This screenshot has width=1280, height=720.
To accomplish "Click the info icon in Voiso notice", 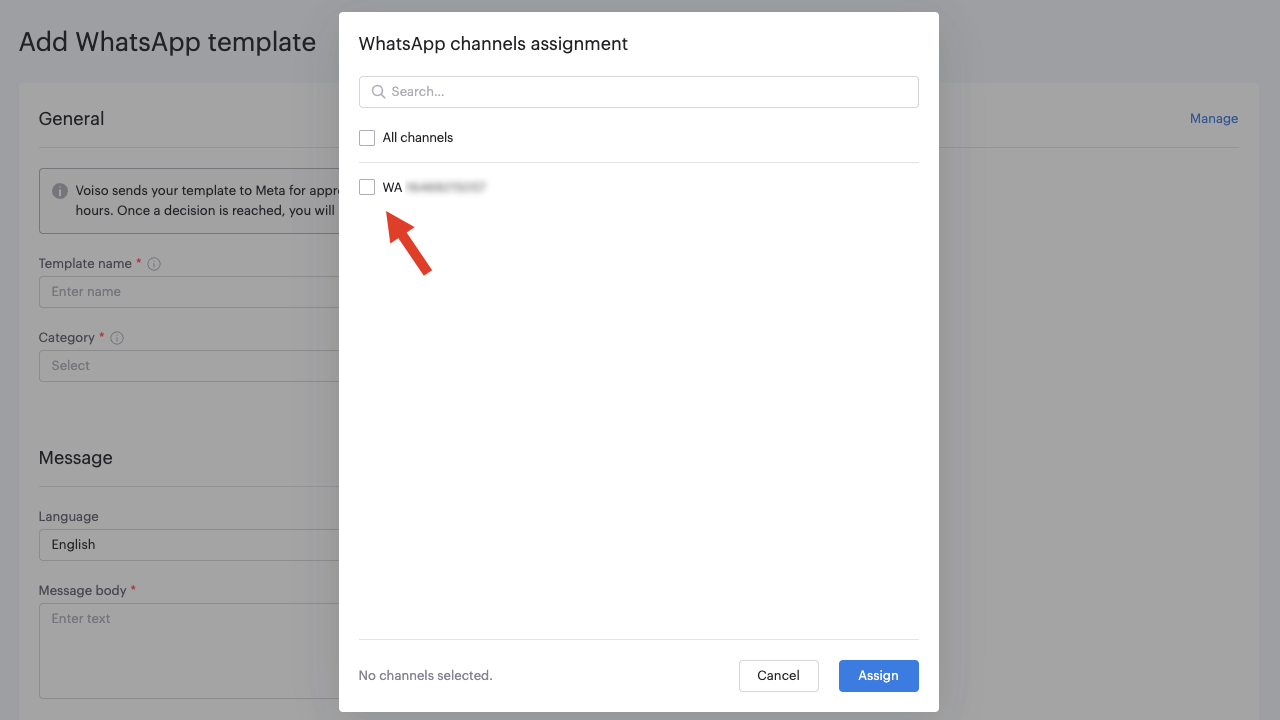I will 60,190.
